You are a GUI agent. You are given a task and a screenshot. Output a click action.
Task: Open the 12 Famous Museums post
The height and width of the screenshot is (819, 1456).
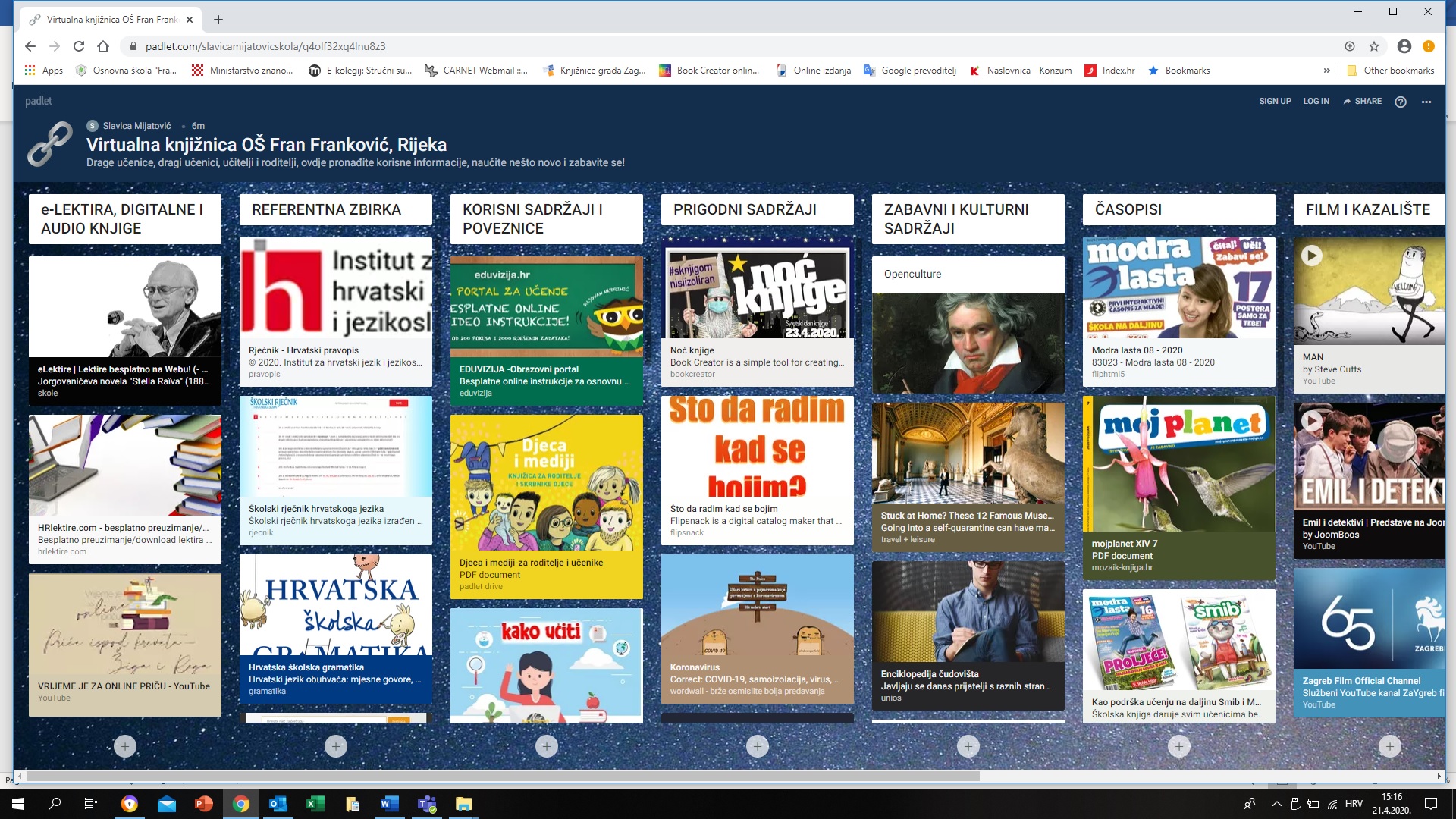[968, 477]
